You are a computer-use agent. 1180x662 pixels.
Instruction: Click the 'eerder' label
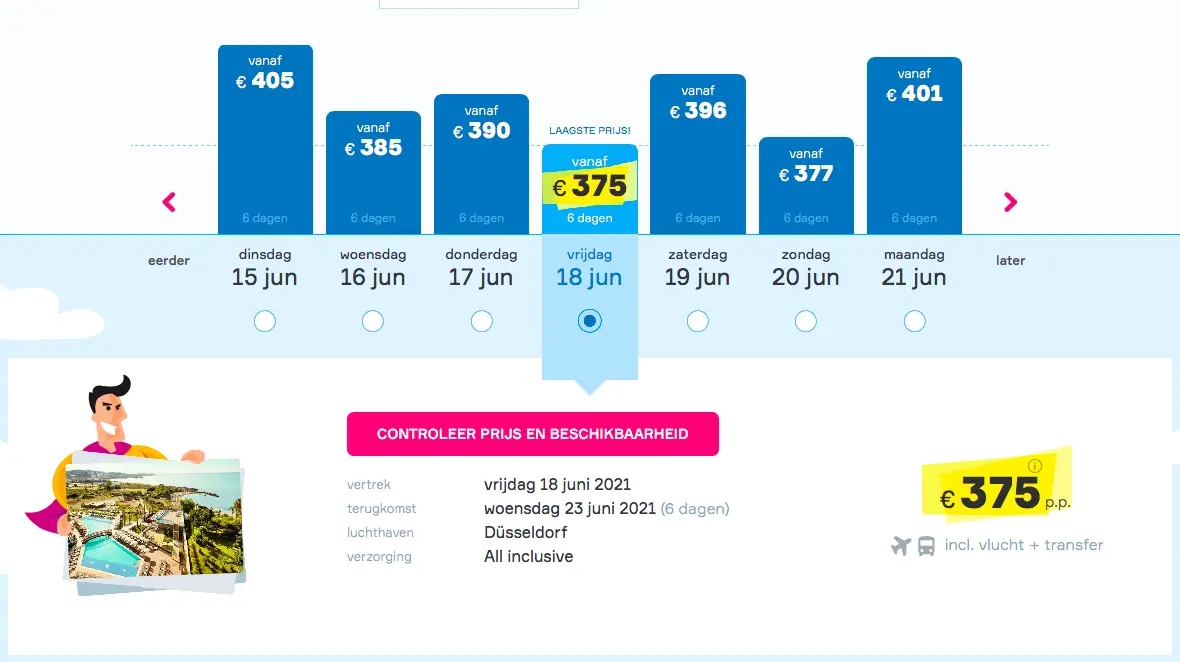(x=169, y=260)
